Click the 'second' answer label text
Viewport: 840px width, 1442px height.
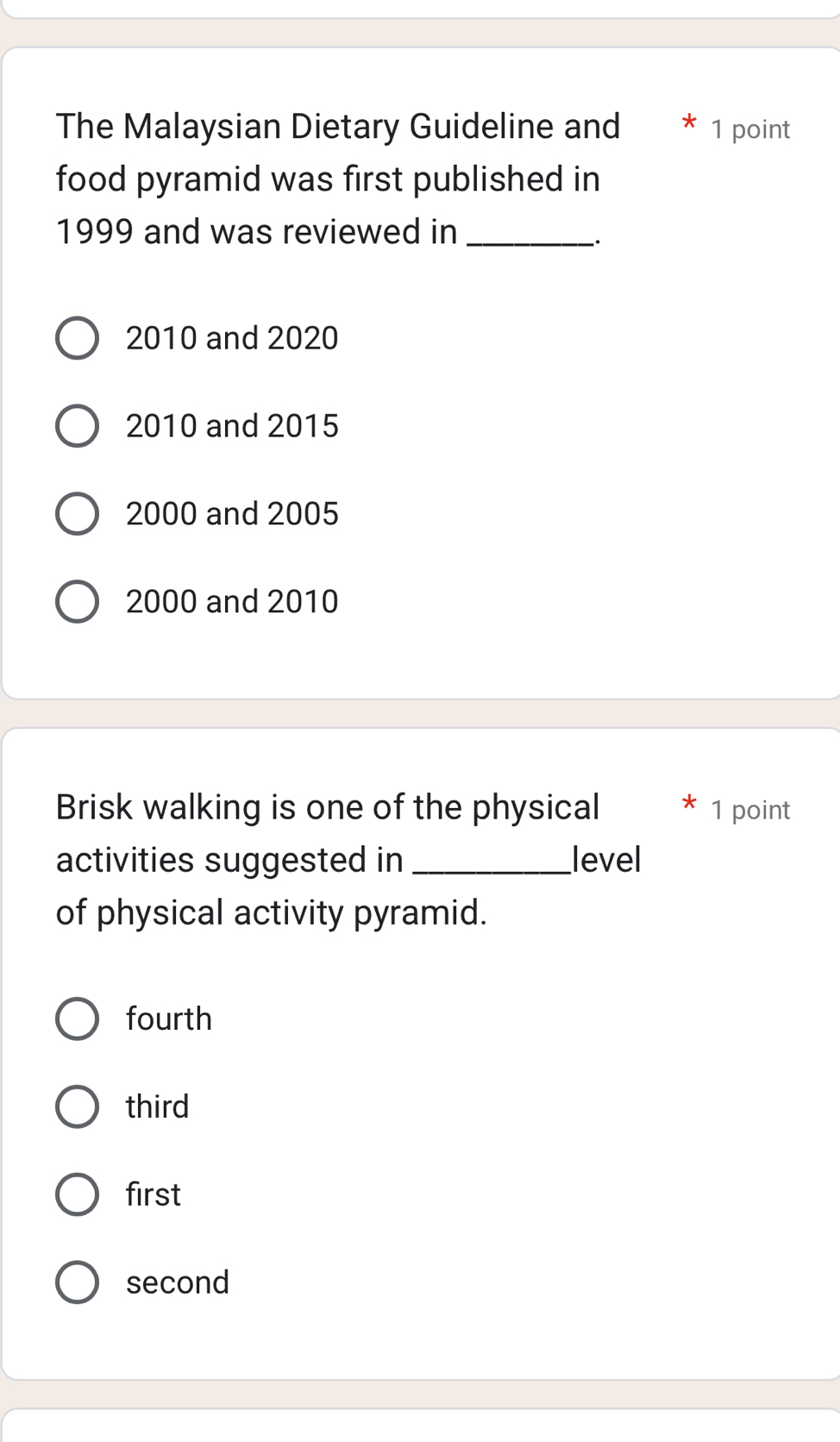click(178, 1282)
